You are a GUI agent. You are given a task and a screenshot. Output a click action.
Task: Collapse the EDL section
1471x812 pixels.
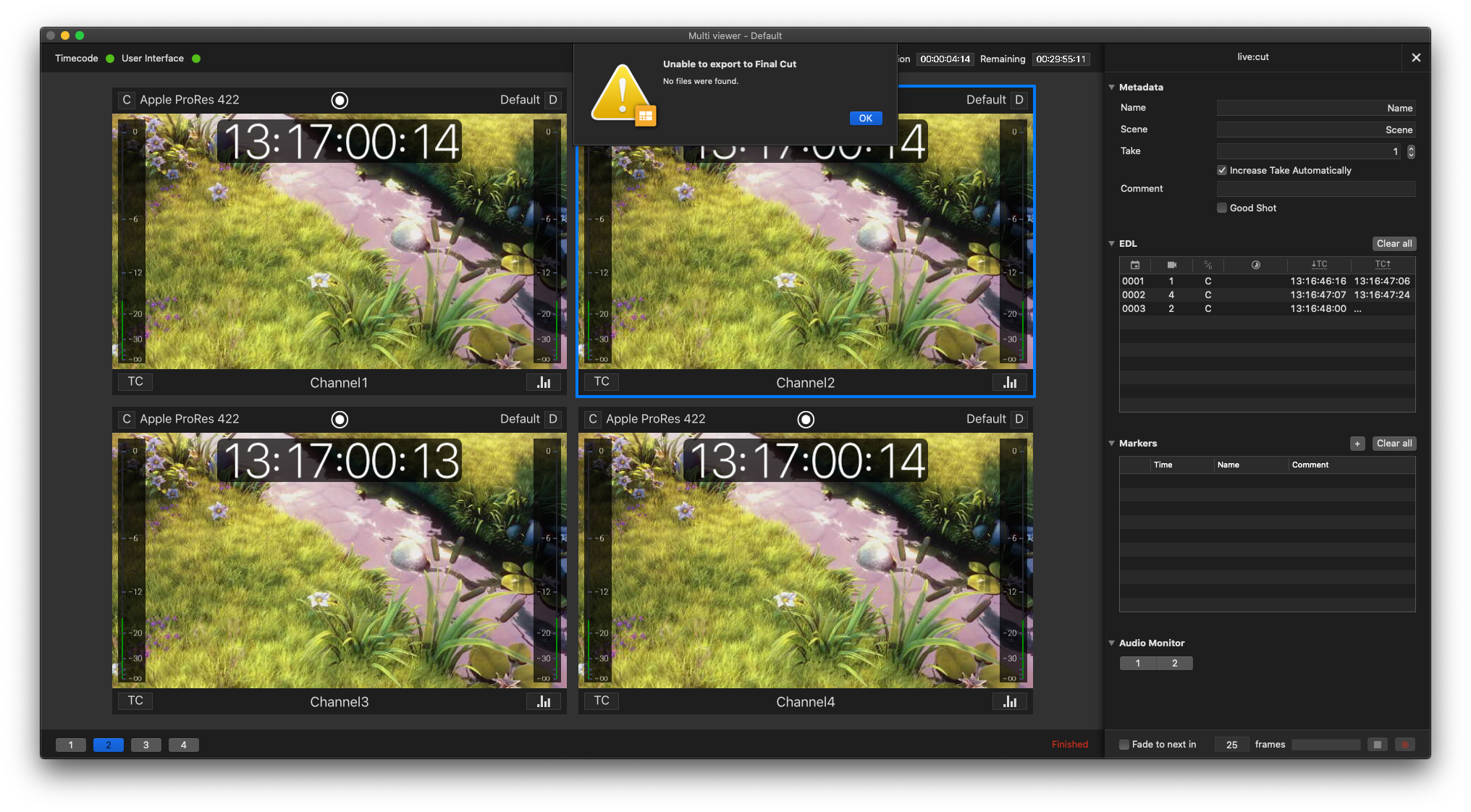1112,244
